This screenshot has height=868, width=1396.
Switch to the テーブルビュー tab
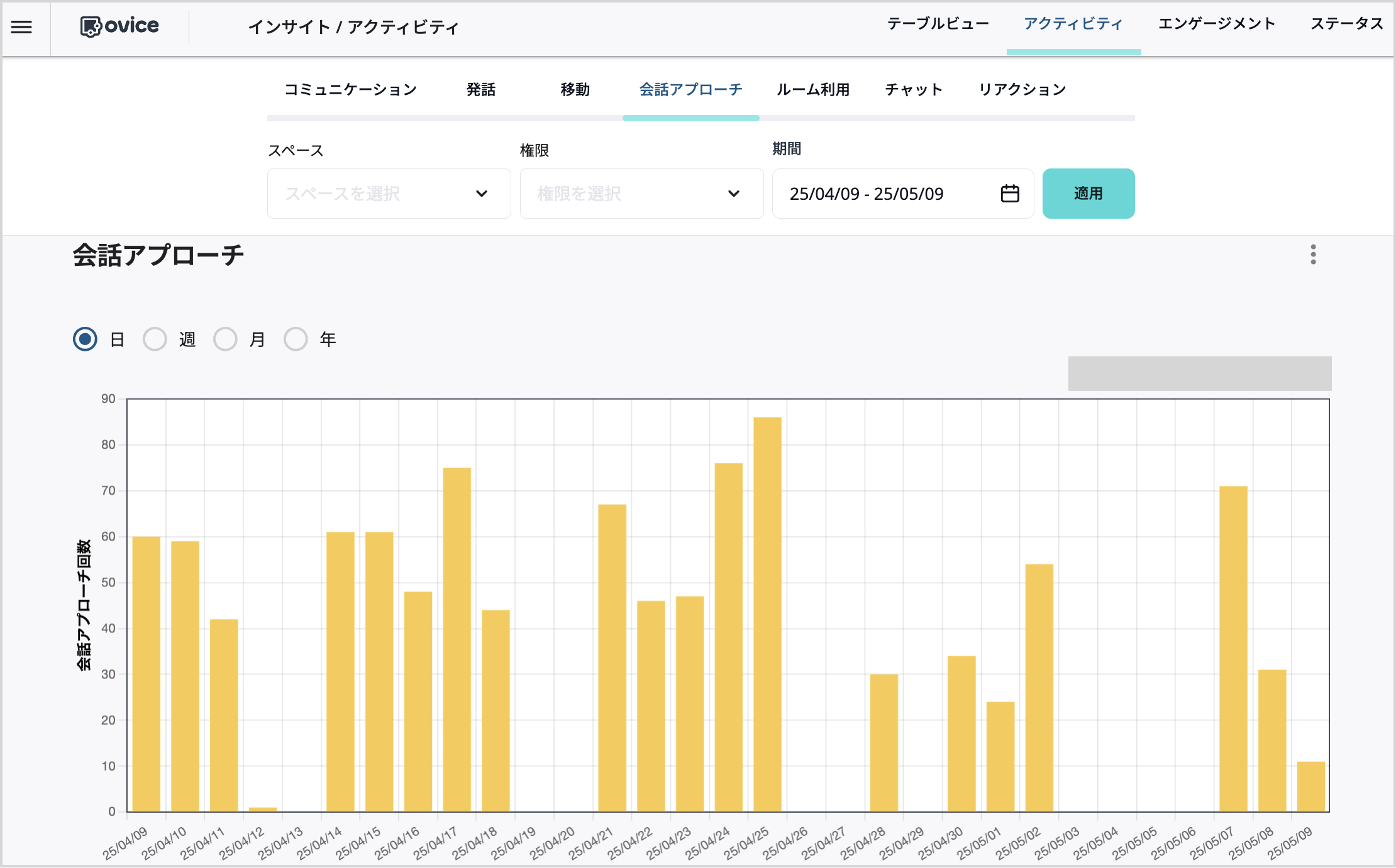(x=938, y=24)
